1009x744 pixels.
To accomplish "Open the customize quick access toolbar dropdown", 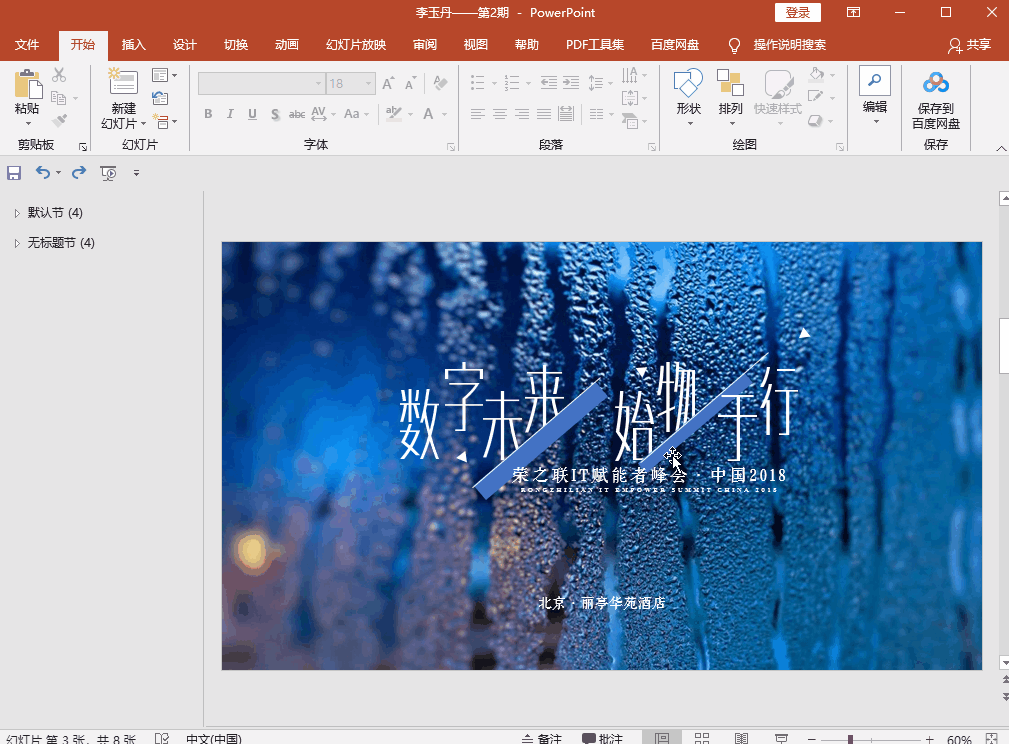I will click(136, 172).
